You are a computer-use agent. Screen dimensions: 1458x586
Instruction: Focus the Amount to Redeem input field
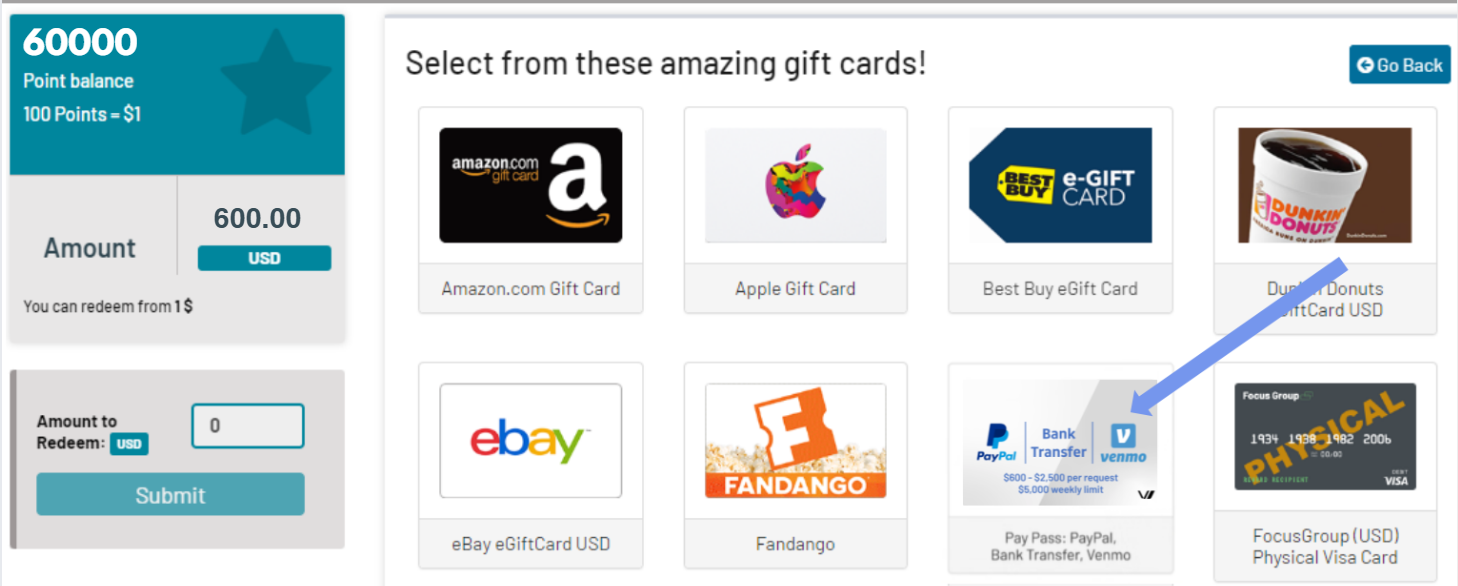coord(248,426)
